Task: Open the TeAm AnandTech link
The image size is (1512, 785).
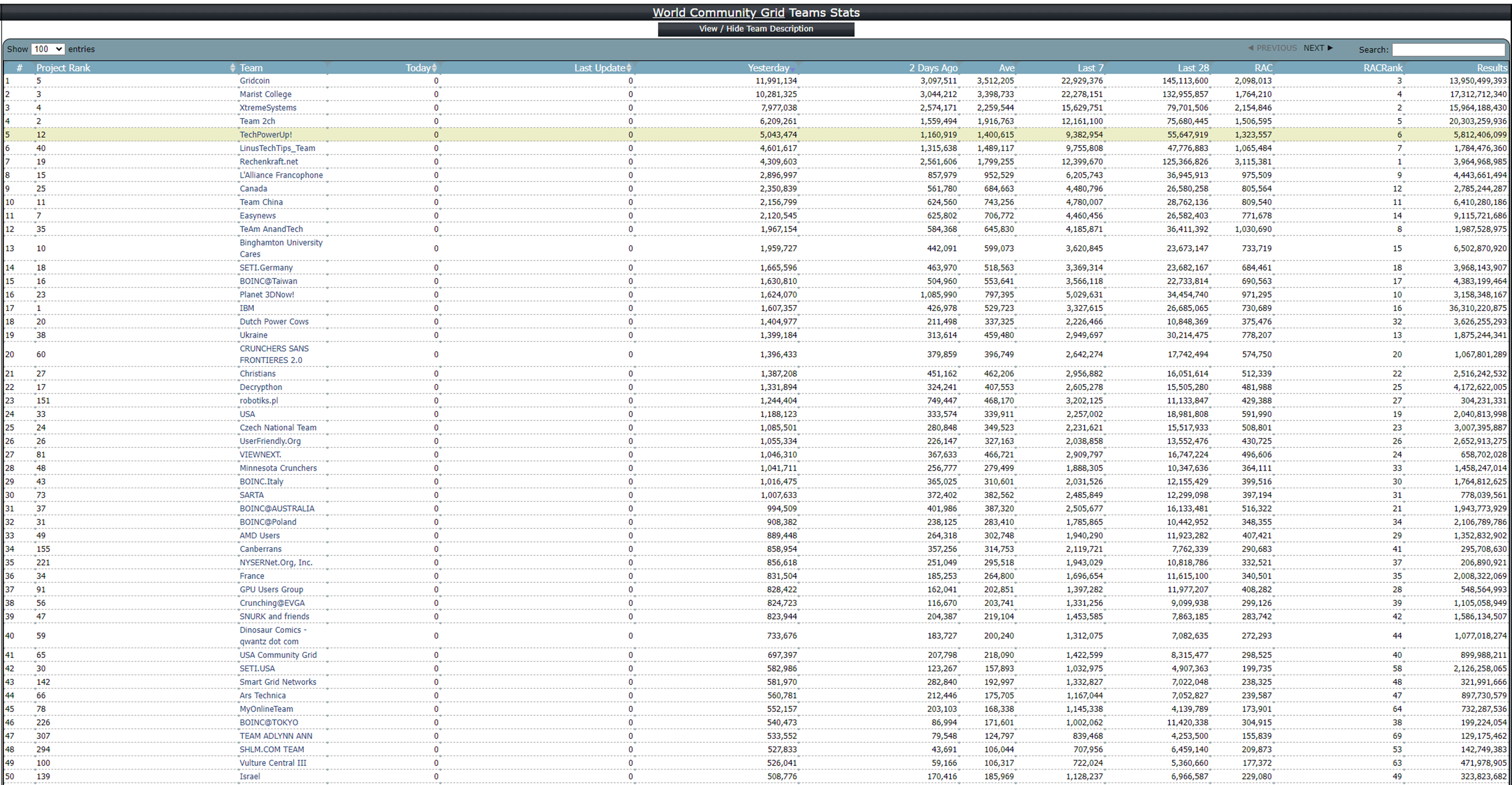Action: [x=271, y=230]
